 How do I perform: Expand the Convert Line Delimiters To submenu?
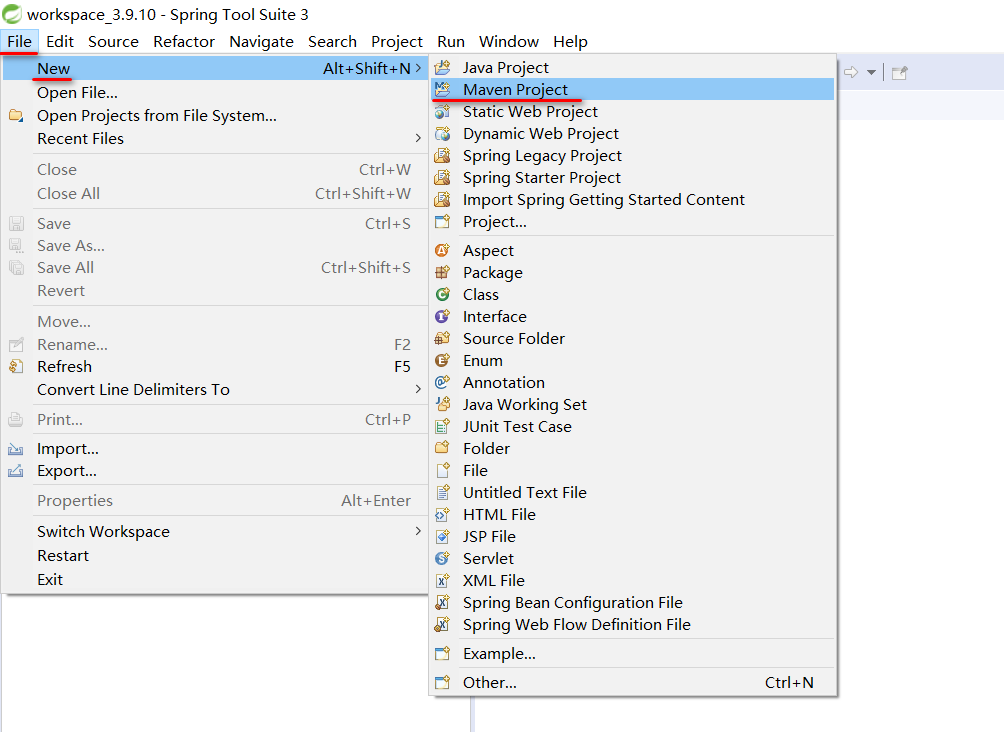tap(417, 389)
